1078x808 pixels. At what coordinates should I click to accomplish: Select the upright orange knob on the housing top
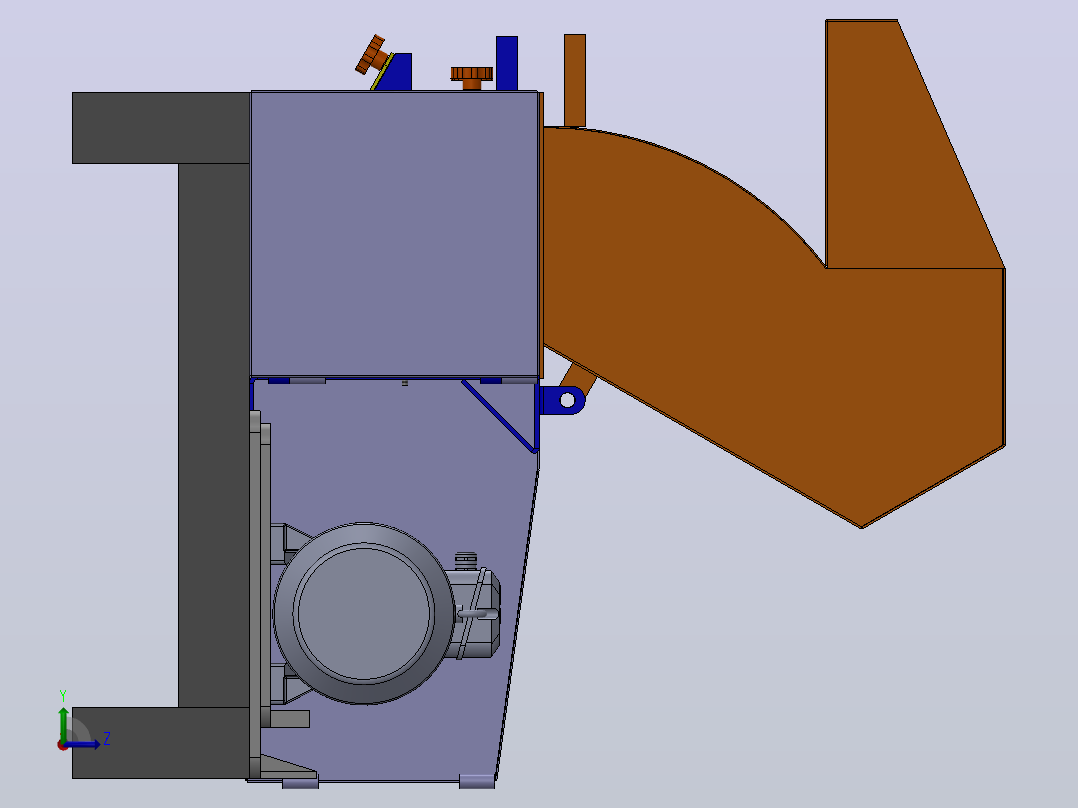tap(472, 78)
